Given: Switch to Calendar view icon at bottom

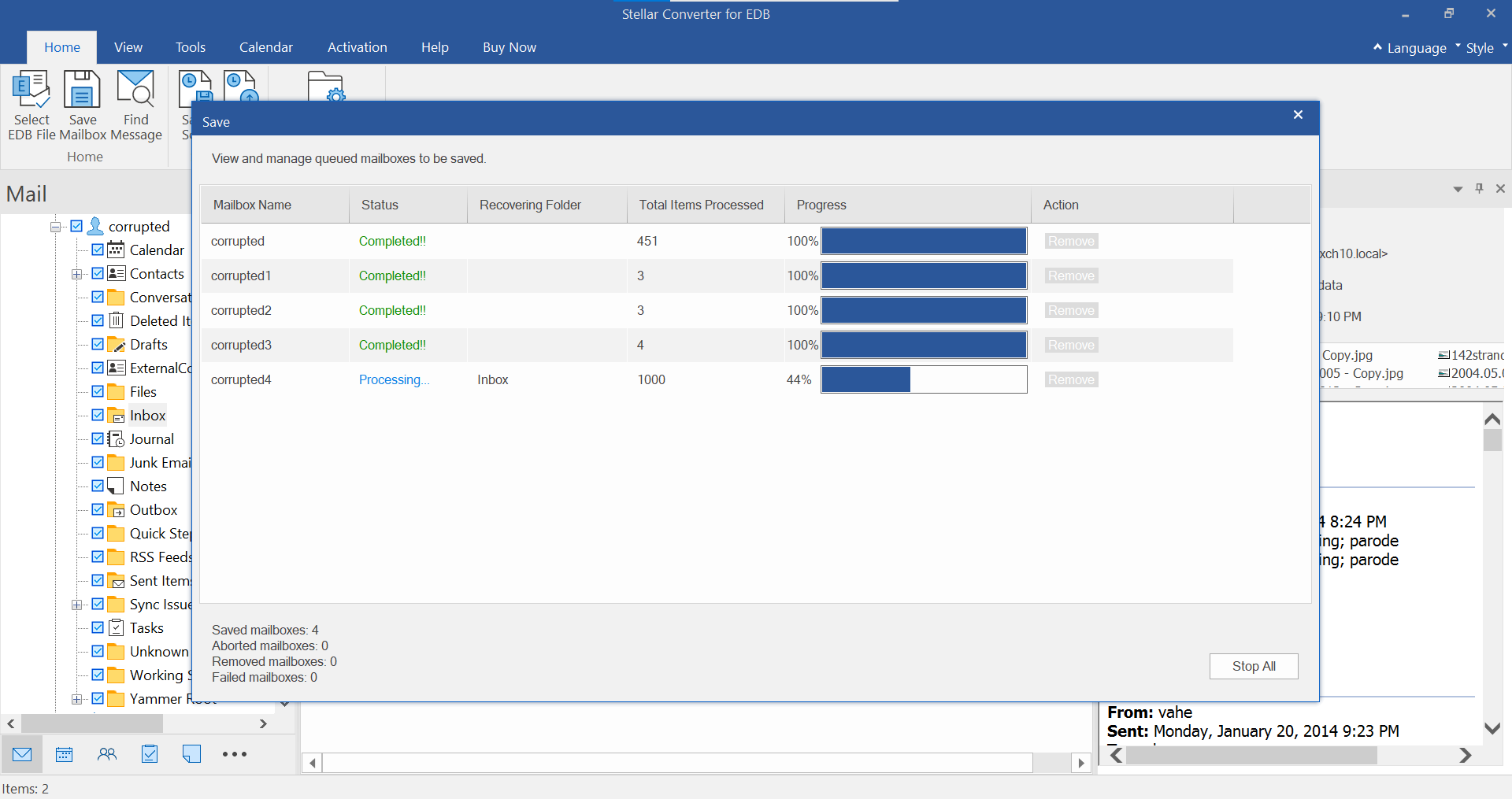Looking at the screenshot, I should [x=65, y=754].
